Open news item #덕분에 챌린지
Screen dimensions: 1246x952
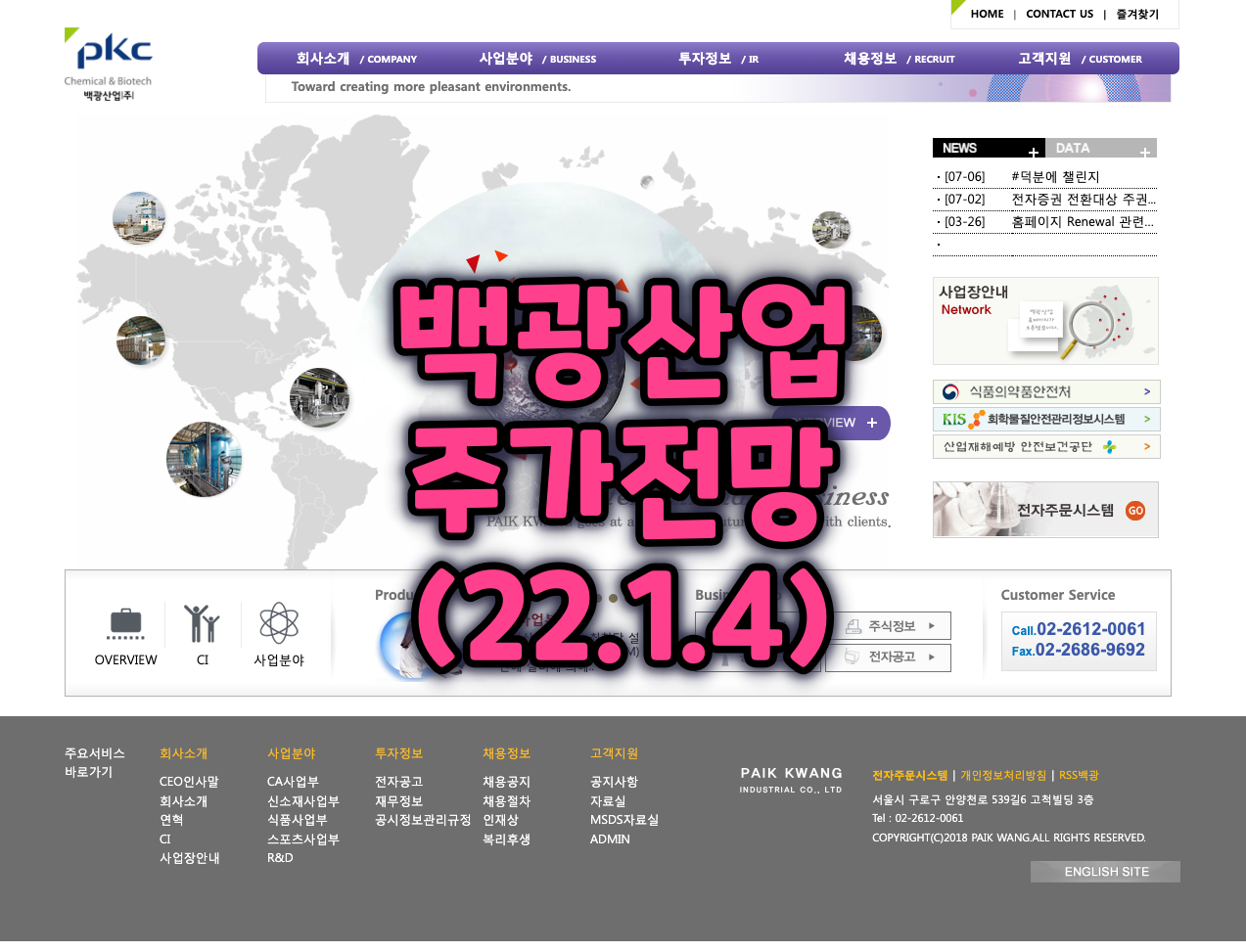tap(1055, 177)
